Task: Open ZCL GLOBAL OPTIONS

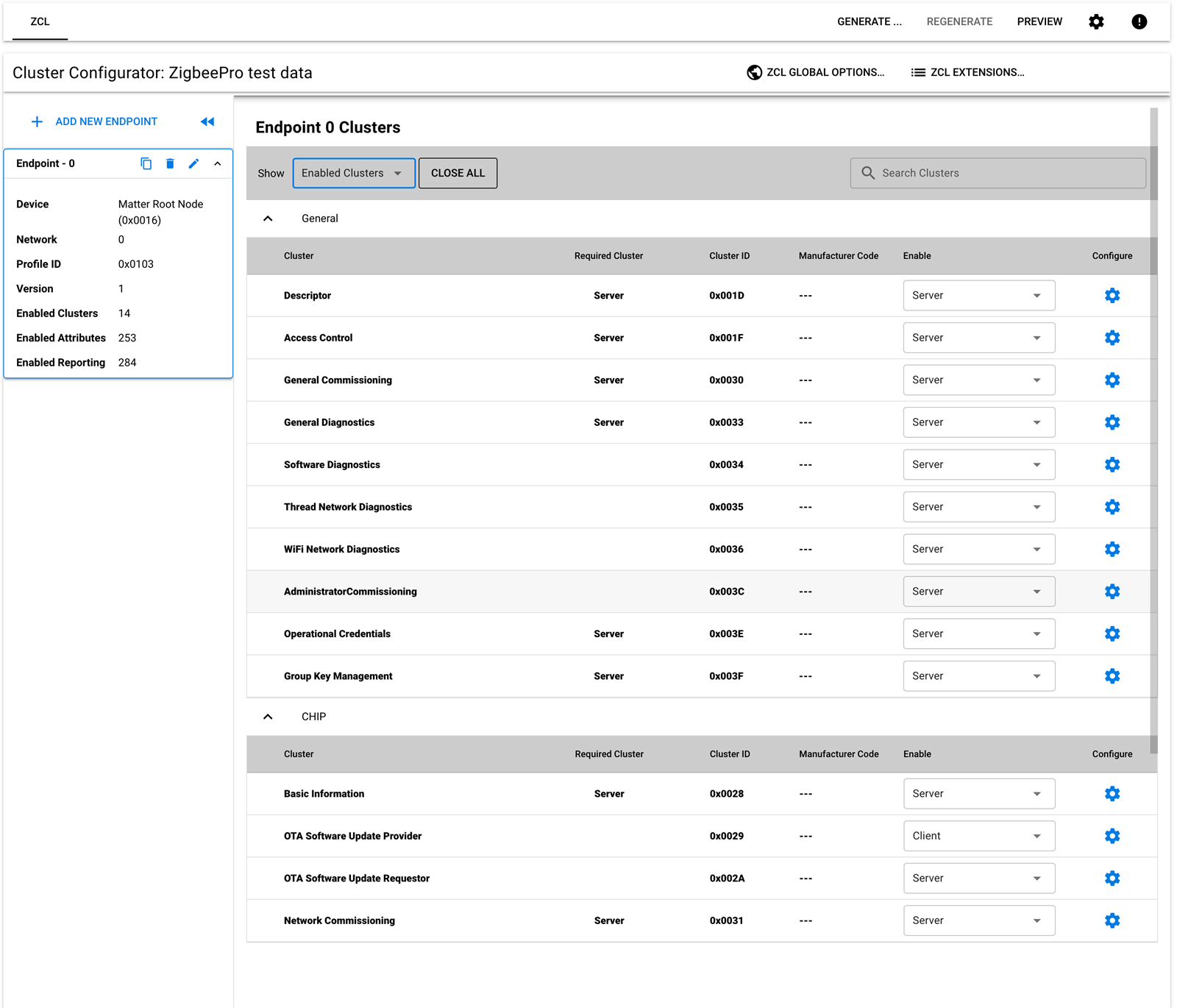Action: (816, 72)
